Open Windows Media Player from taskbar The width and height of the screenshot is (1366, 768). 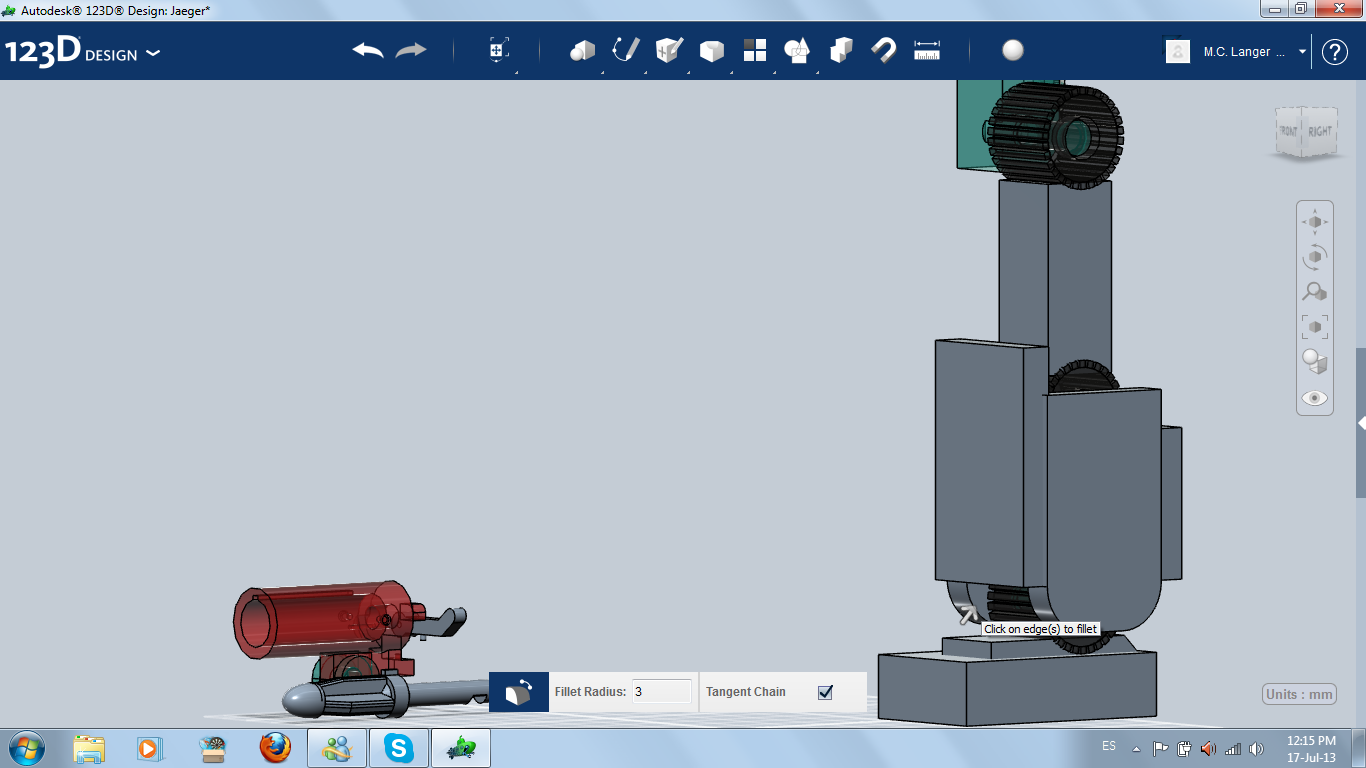pyautogui.click(x=149, y=748)
